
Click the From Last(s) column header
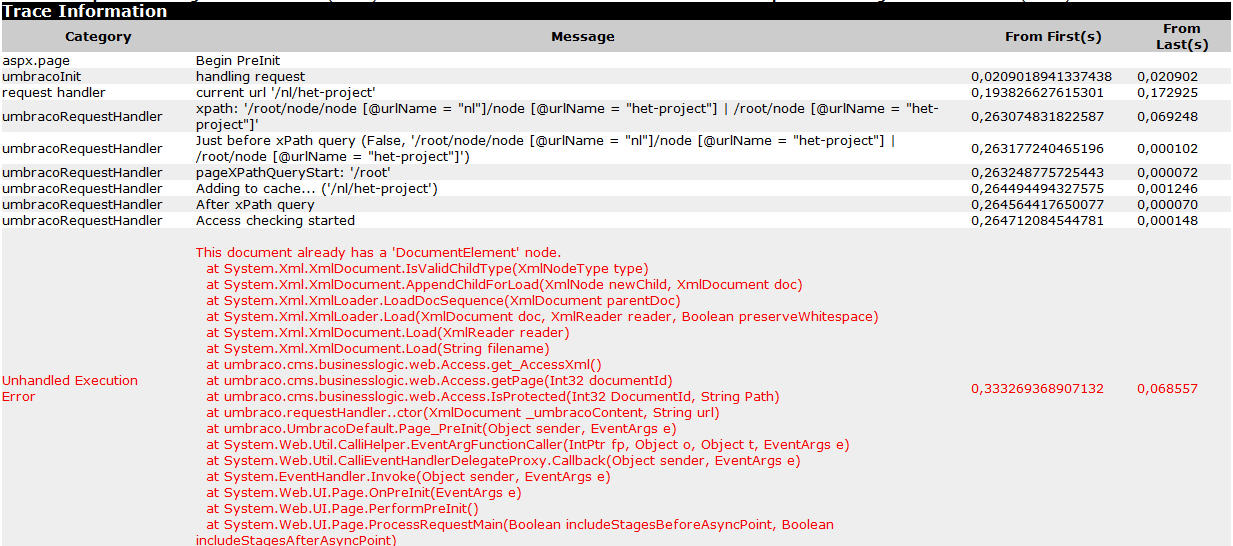click(1181, 36)
